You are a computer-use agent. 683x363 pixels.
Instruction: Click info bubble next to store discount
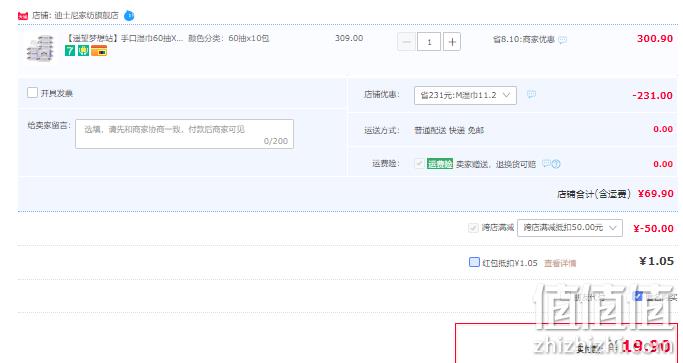(x=531, y=94)
